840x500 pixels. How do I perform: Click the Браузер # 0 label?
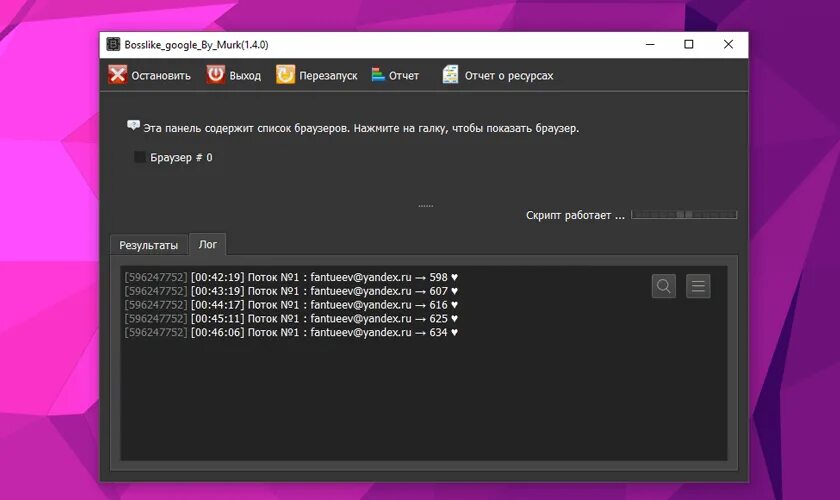coord(181,158)
